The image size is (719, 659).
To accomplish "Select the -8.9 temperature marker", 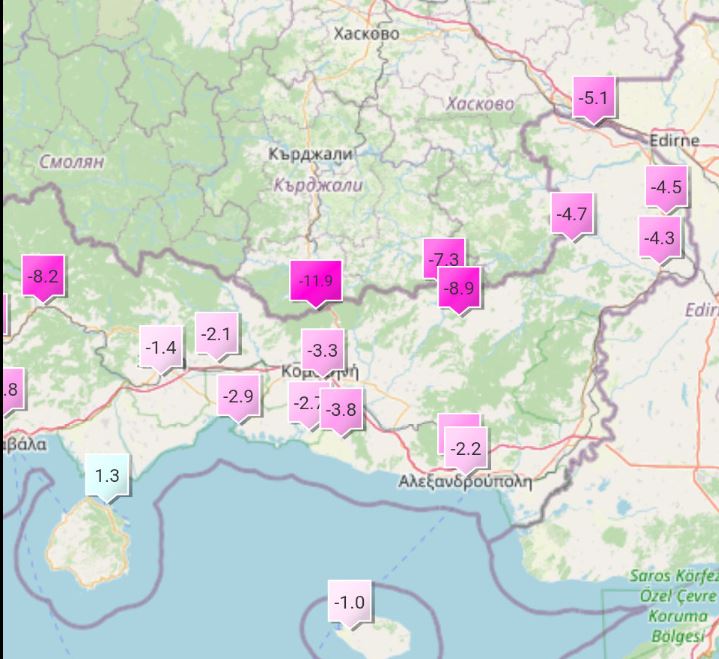I will (x=459, y=288).
